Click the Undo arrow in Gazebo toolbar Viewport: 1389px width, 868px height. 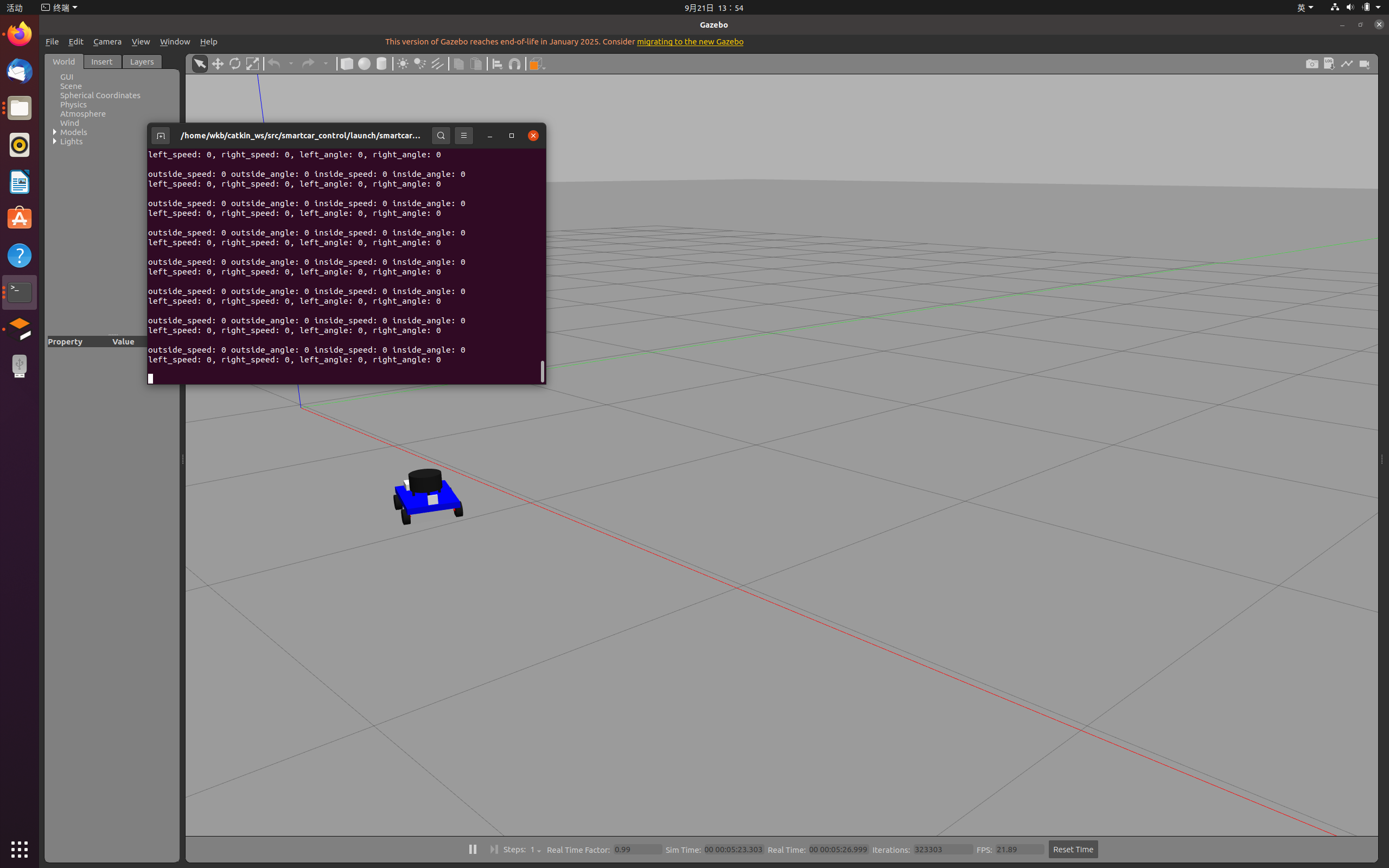[x=275, y=63]
